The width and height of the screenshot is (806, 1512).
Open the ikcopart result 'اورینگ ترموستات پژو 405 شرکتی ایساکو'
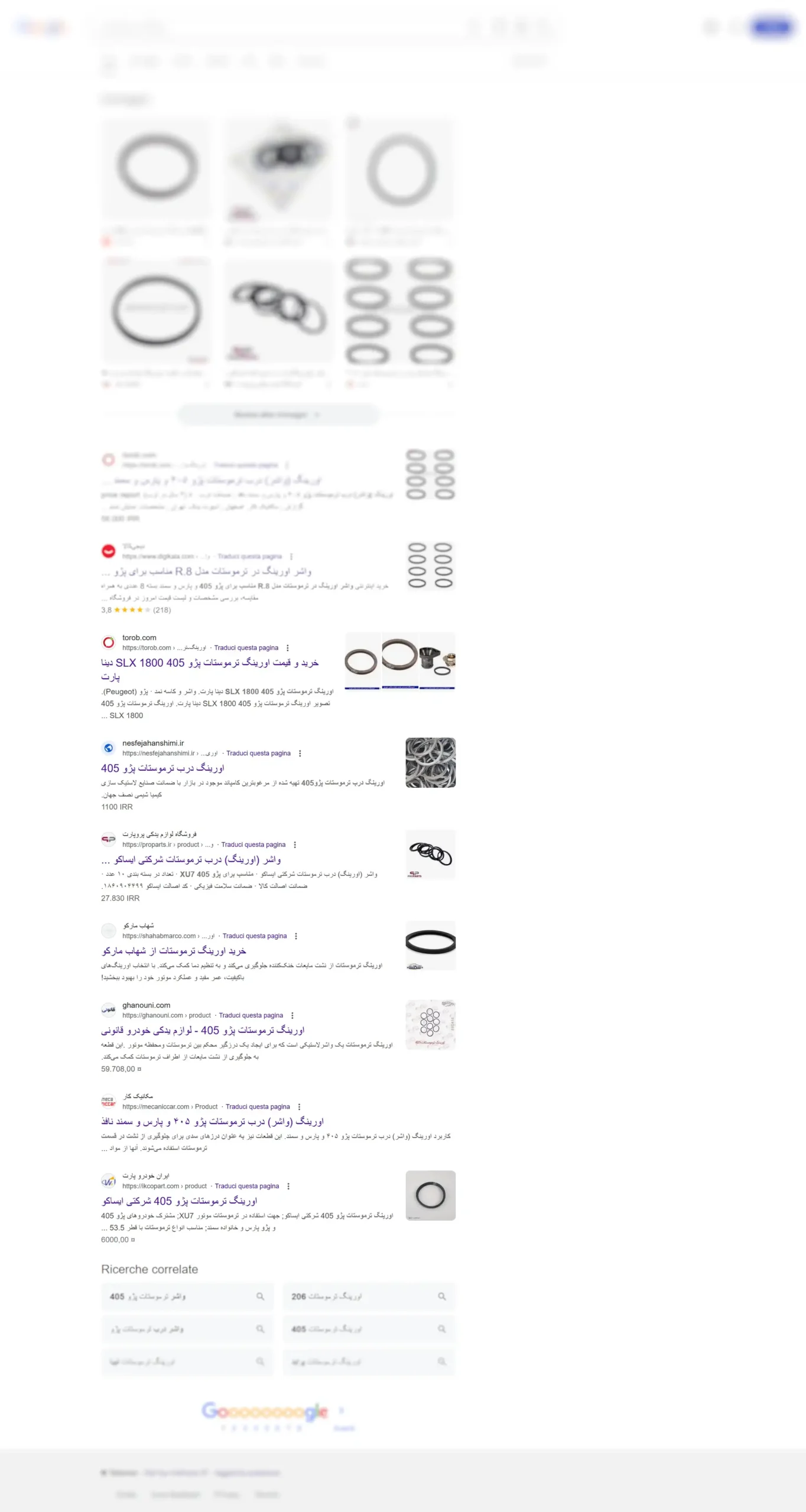coord(180,1201)
